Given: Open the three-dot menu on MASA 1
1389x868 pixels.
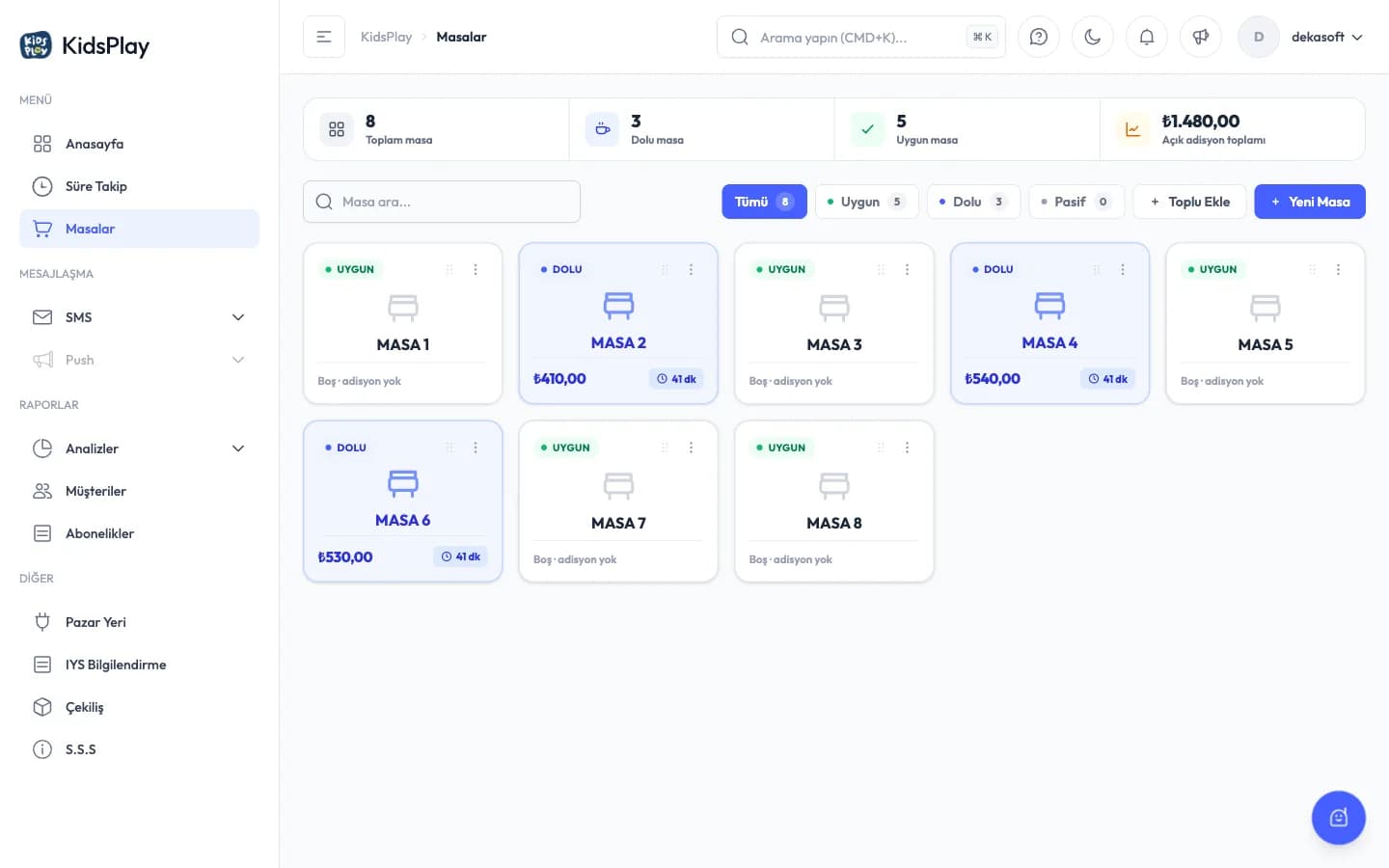Looking at the screenshot, I should (x=476, y=270).
